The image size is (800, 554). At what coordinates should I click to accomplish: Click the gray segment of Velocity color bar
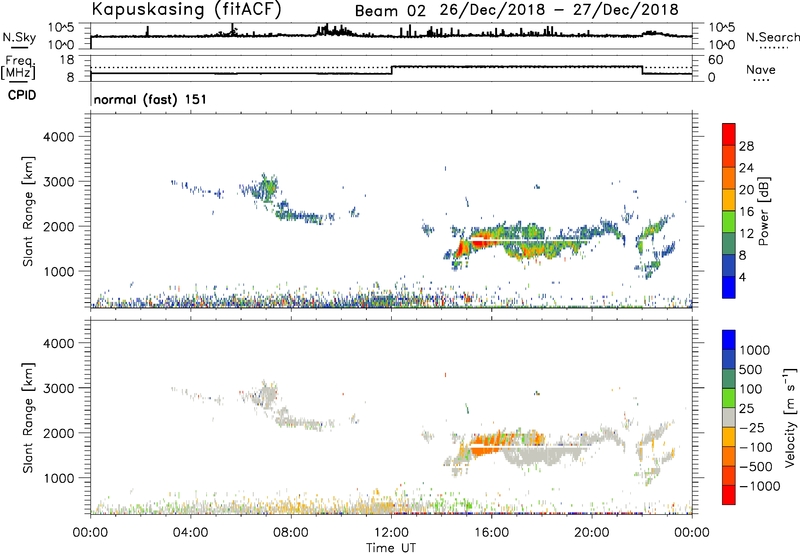pos(729,417)
